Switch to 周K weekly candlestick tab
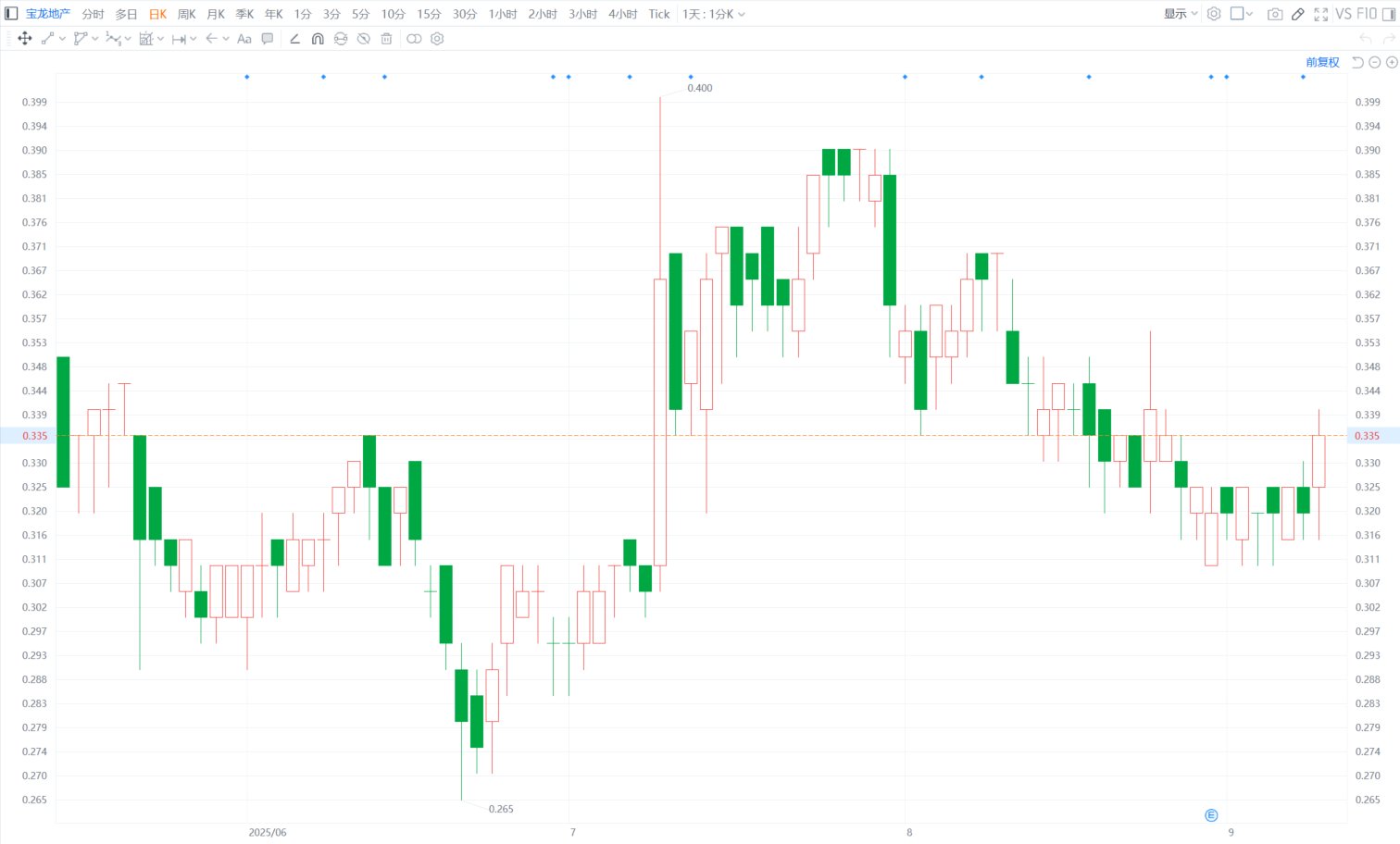Screen dimensions: 1400x844 click(x=187, y=14)
